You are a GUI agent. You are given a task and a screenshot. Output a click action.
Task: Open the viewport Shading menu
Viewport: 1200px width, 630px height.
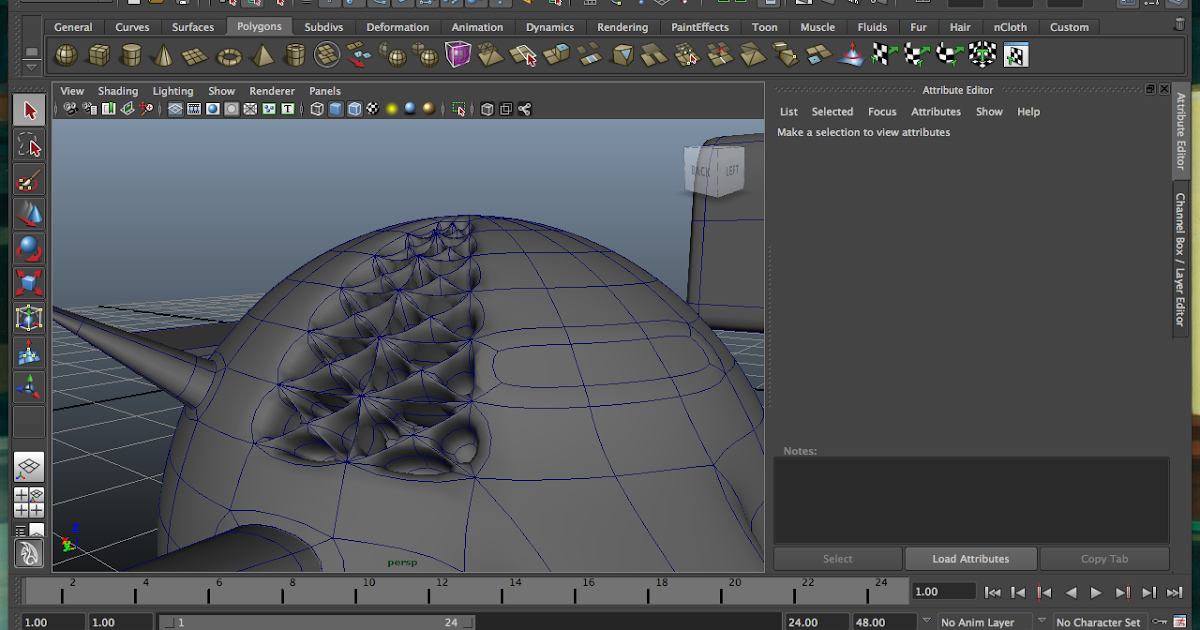tap(118, 91)
